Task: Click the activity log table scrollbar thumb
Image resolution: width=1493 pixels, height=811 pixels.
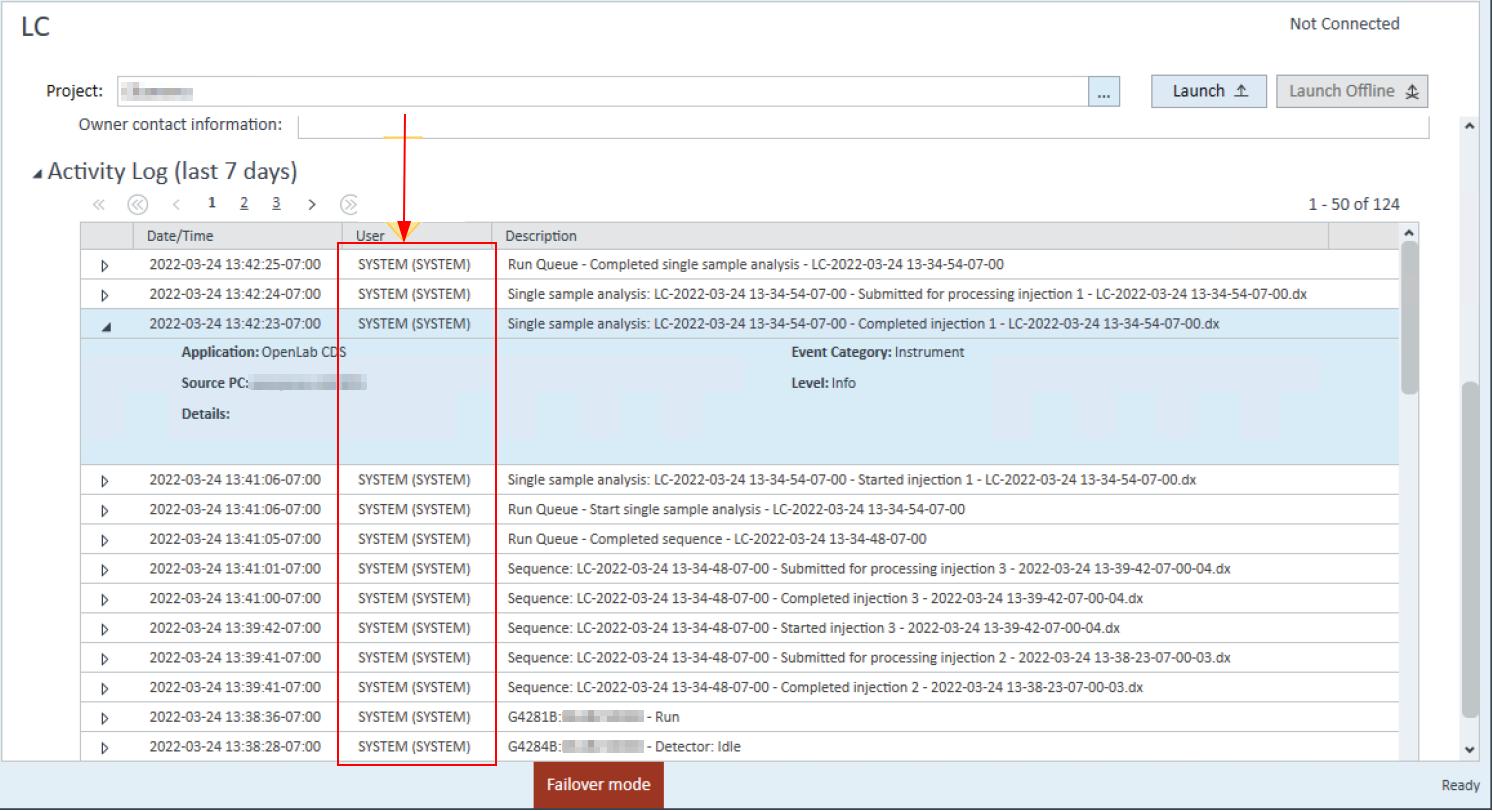Action: (x=1409, y=317)
